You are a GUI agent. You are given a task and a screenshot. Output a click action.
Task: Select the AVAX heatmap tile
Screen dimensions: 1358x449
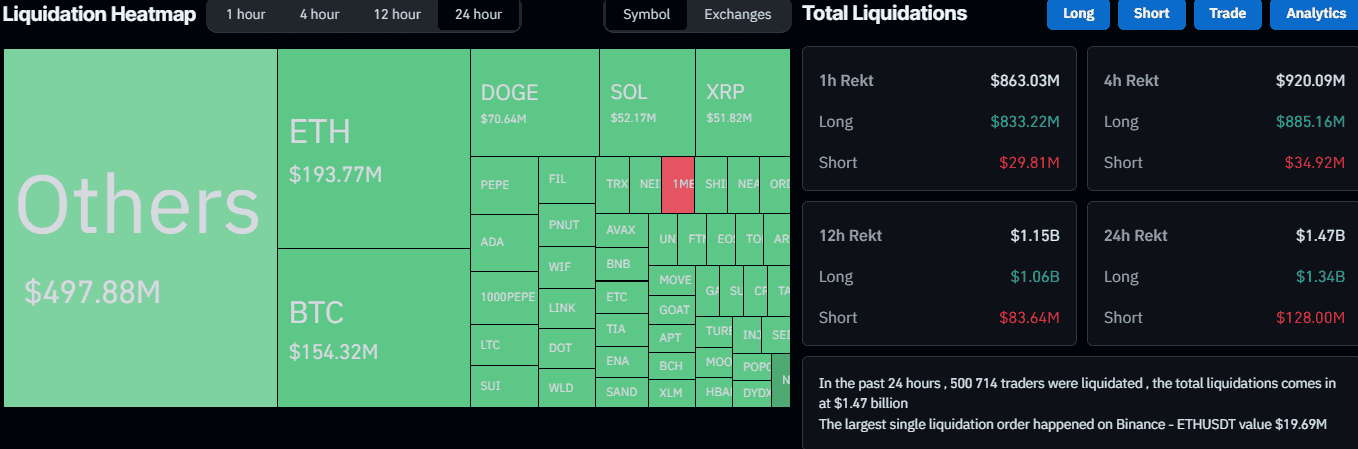coord(621,229)
